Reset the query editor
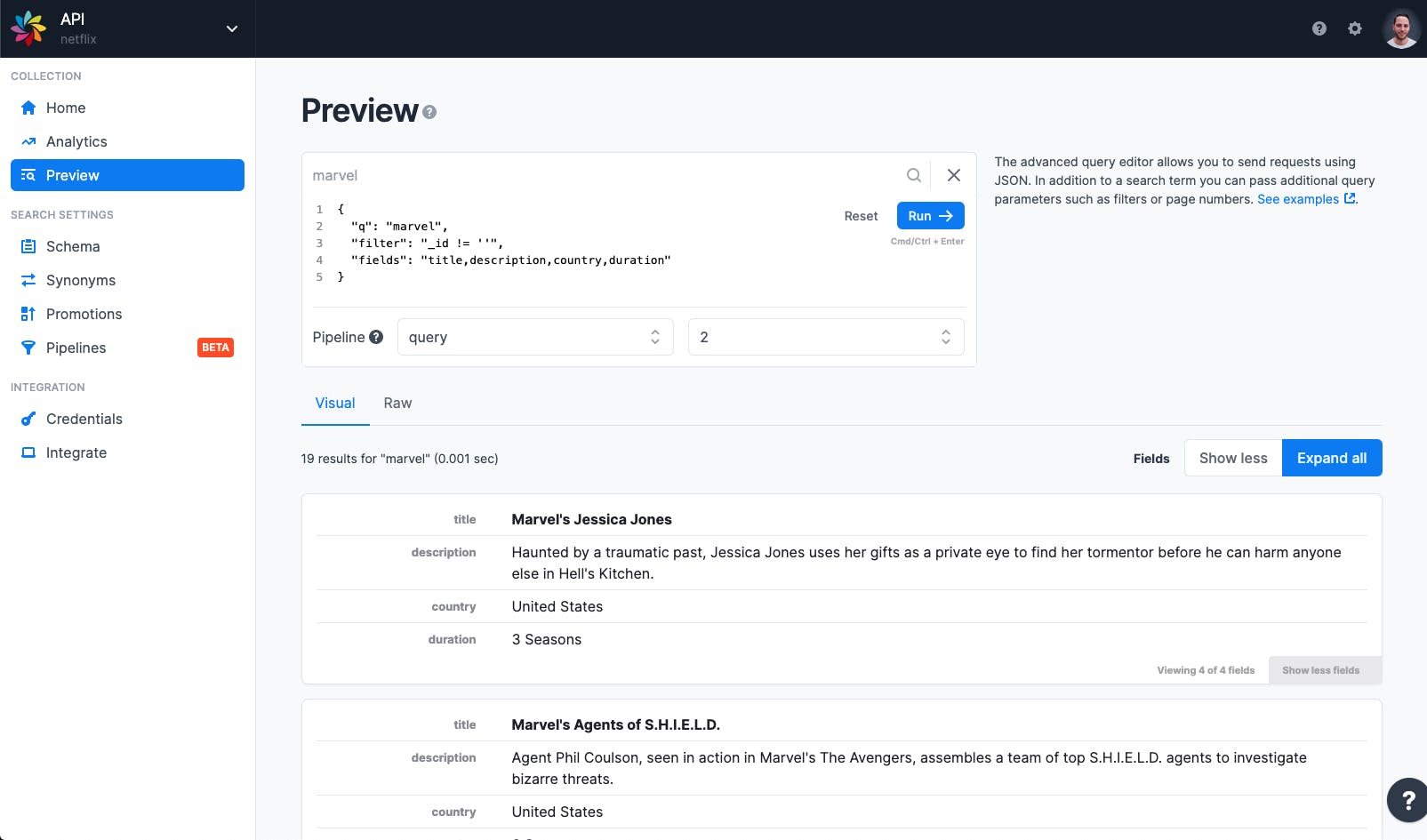Screen dimensions: 1427x840 coord(861,216)
